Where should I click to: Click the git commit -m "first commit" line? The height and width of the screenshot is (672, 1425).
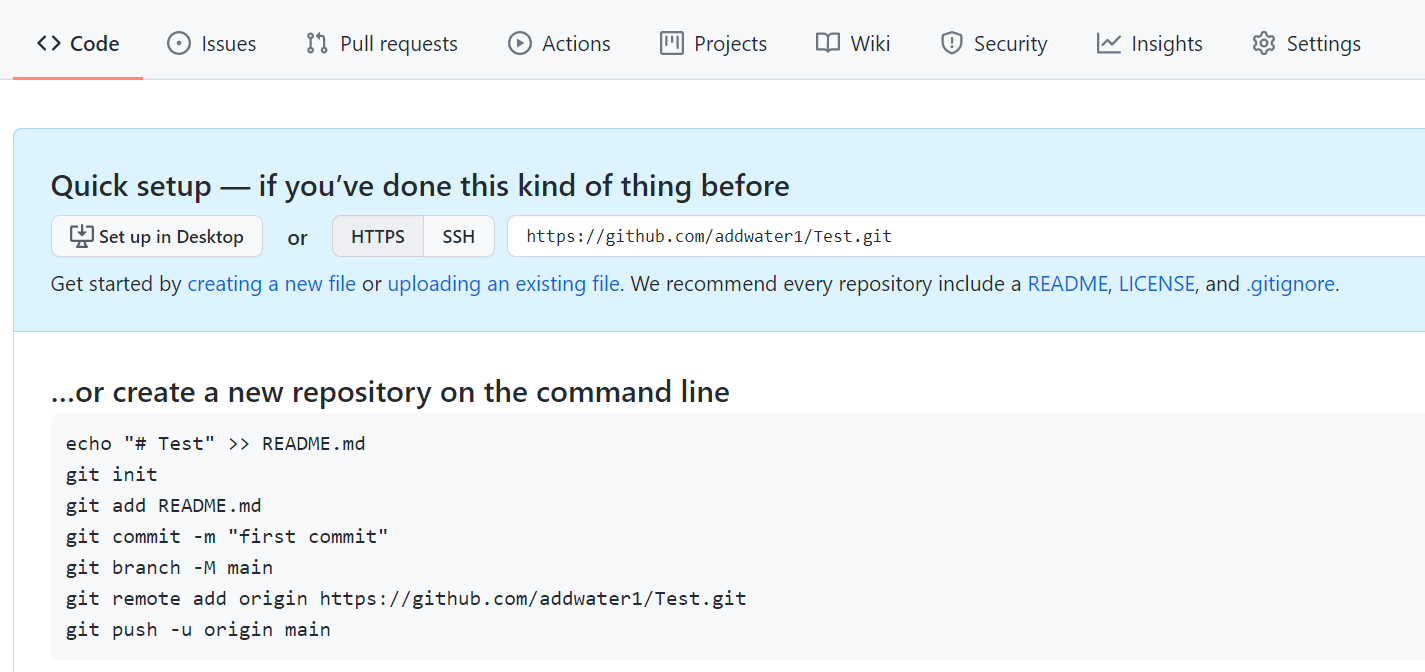[x=227, y=536]
